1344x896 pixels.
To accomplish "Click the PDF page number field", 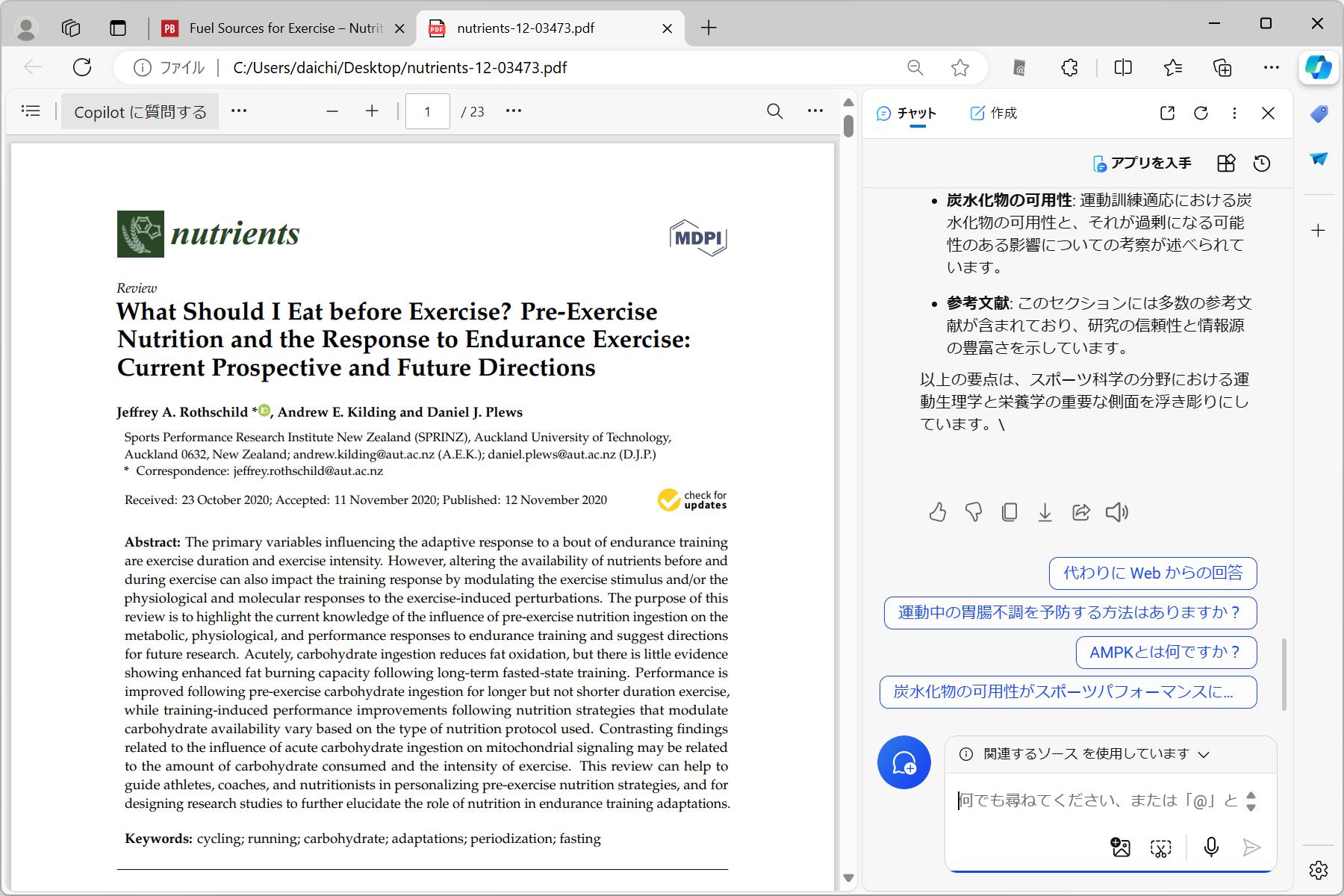I will (427, 111).
